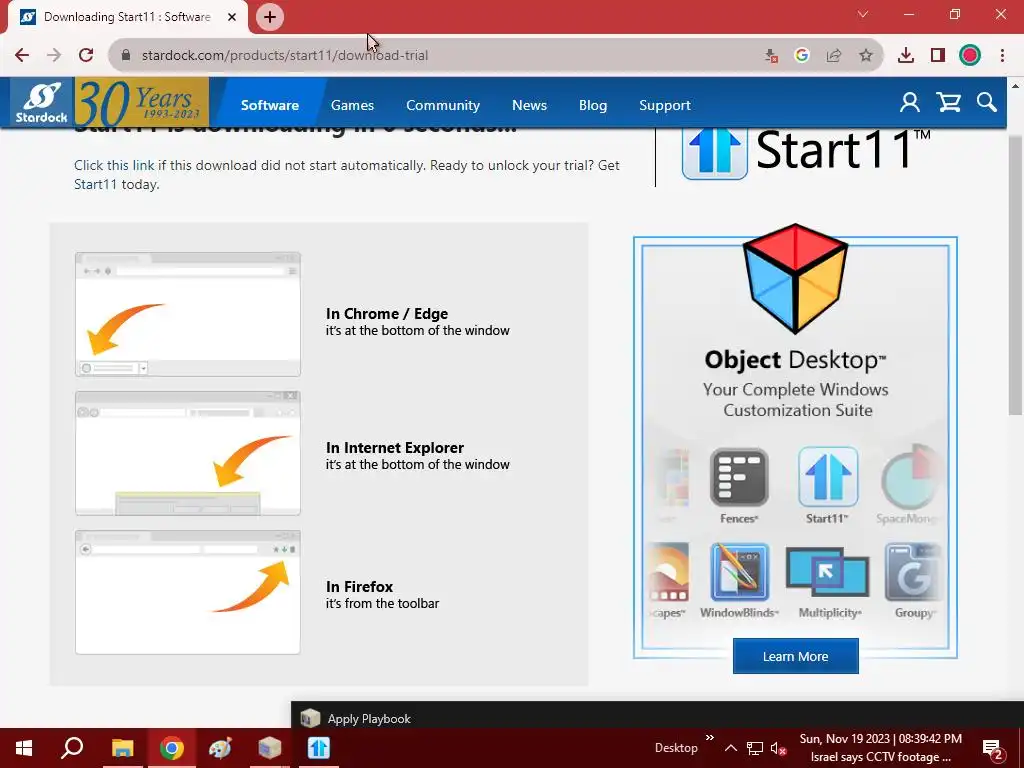1024x768 pixels.
Task: Click the browser back arrow
Action: (22, 56)
